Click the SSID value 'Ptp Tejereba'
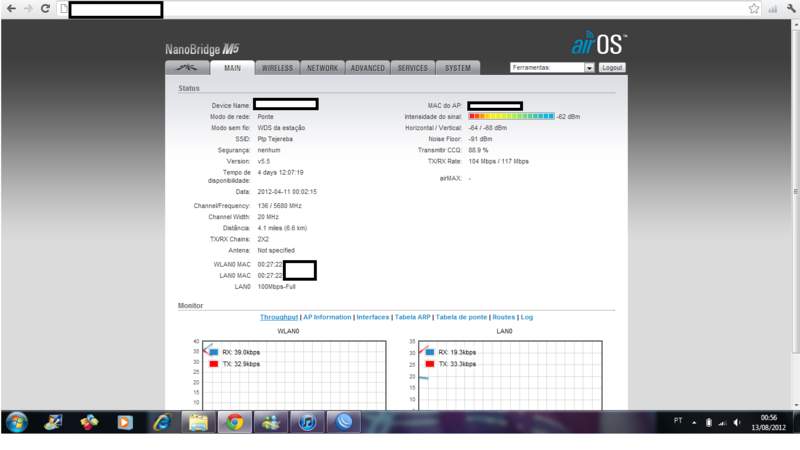The height and width of the screenshot is (450, 800). coord(275,139)
